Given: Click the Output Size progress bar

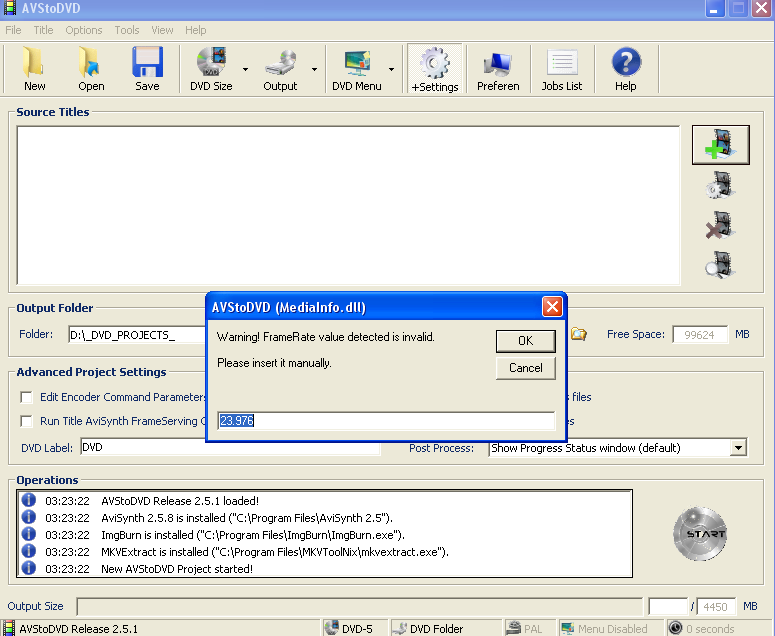Looking at the screenshot, I should point(359,606).
